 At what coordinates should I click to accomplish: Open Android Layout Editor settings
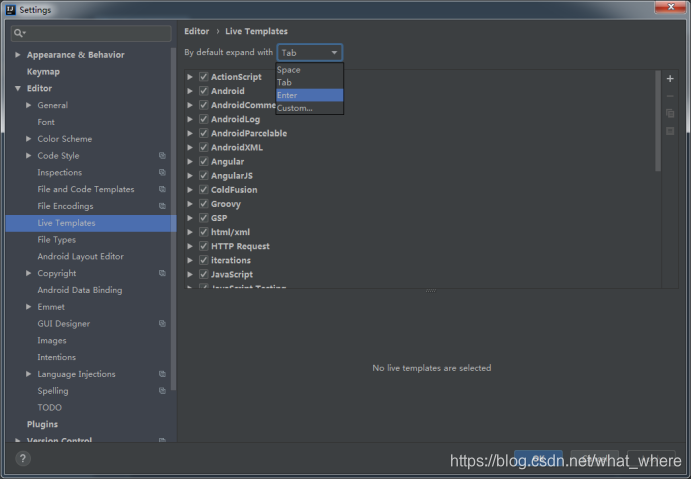[x=80, y=256]
